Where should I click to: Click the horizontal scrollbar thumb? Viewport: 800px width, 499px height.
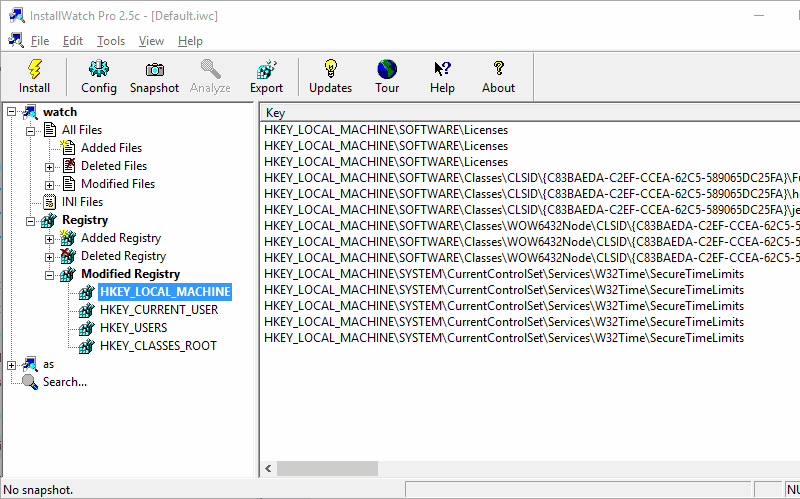(x=327, y=468)
